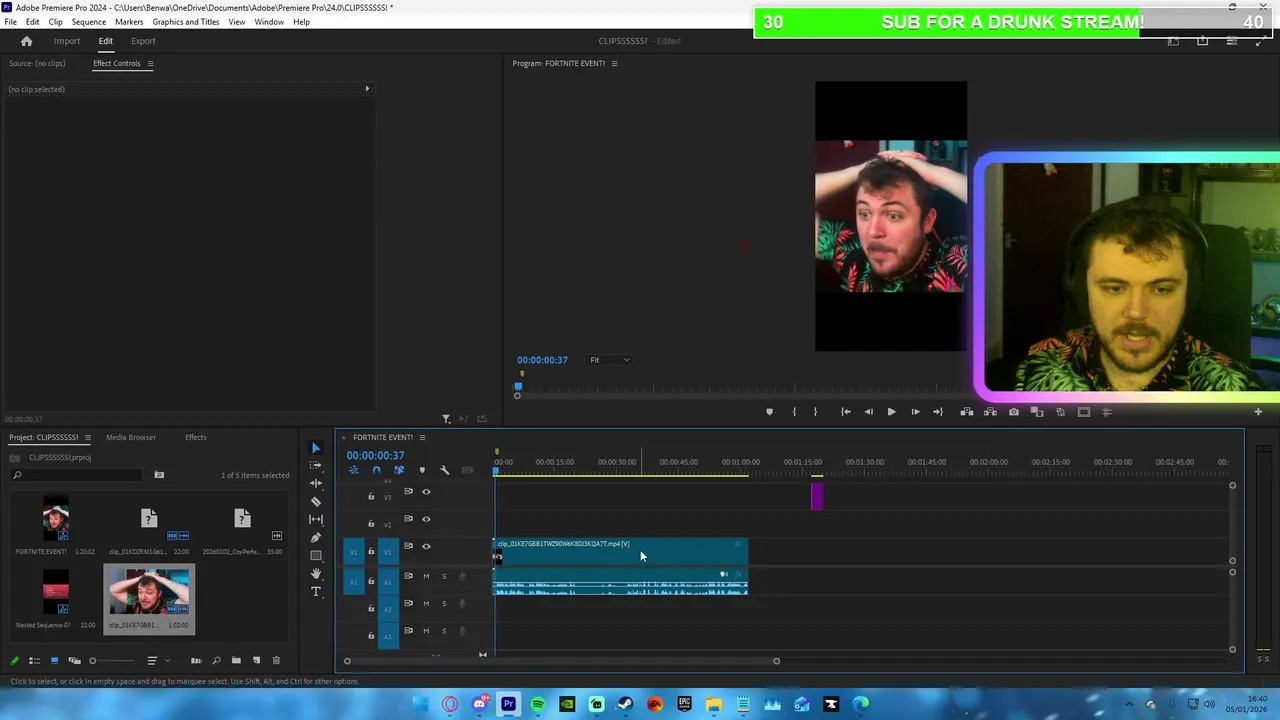
Task: Switch Project panel to icon view
Action: coord(54,660)
